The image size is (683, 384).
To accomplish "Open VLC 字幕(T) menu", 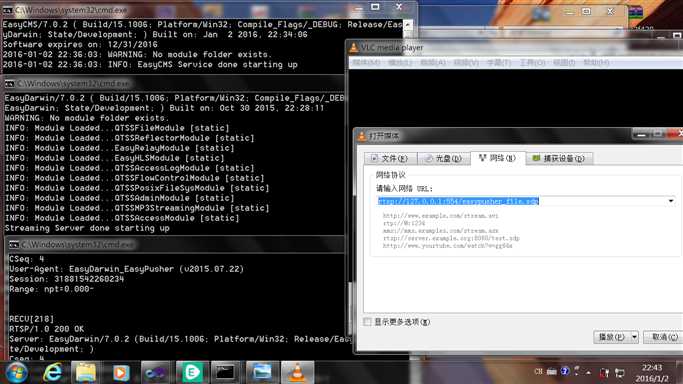I will click(x=499, y=63).
